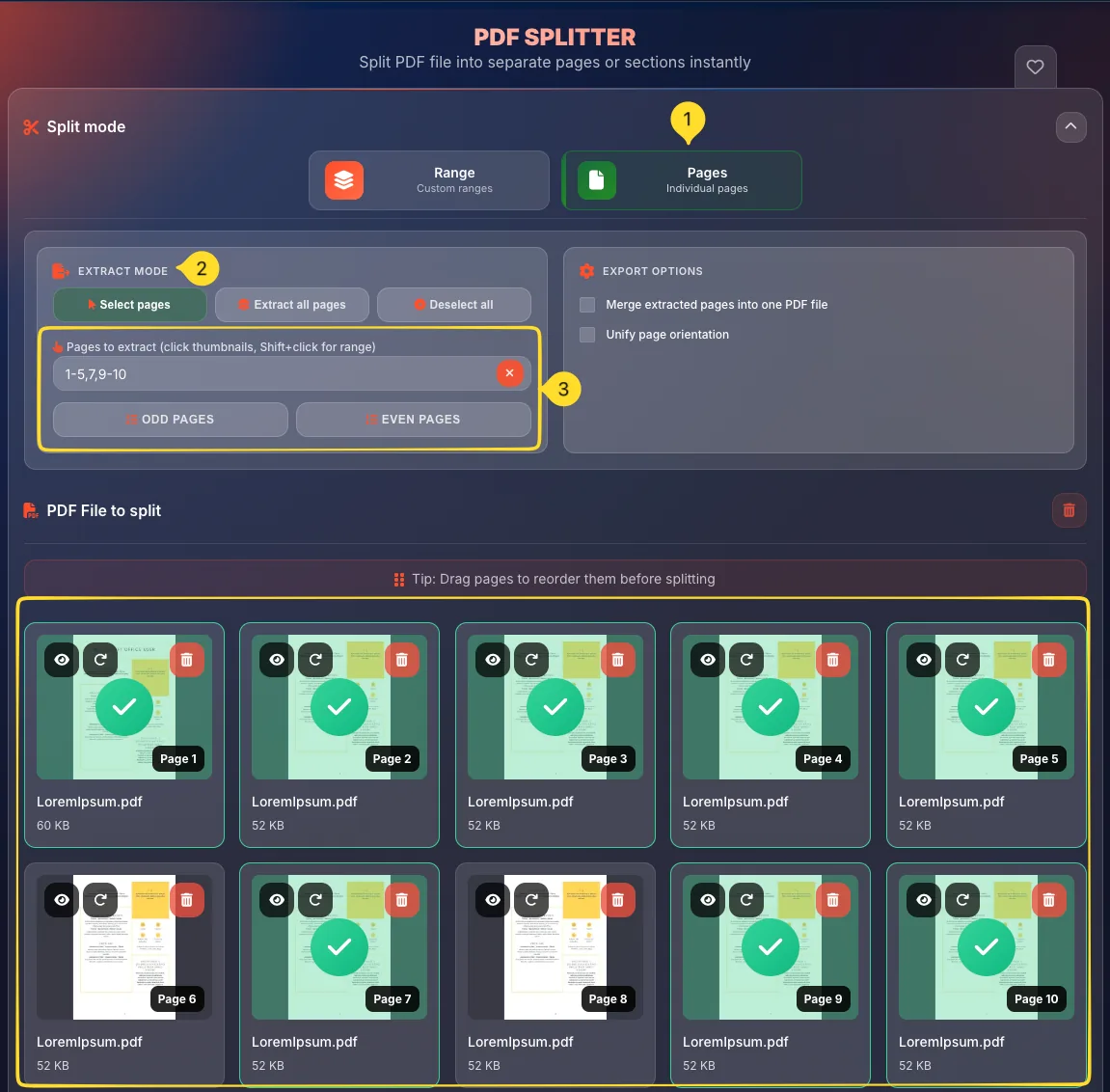Open the eye preview icon on Page 1
Viewport: 1110px width, 1092px height.
61,659
